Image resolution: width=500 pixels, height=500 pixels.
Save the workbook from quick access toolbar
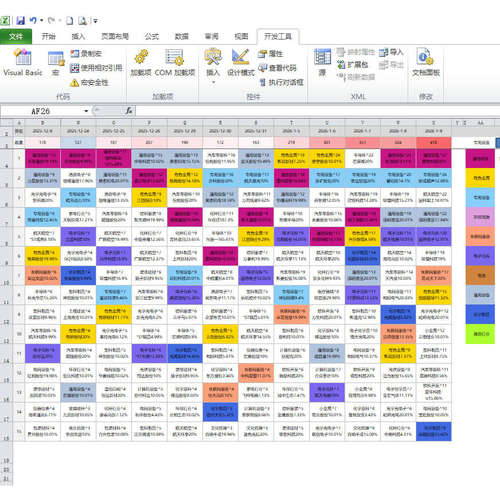[21, 21]
